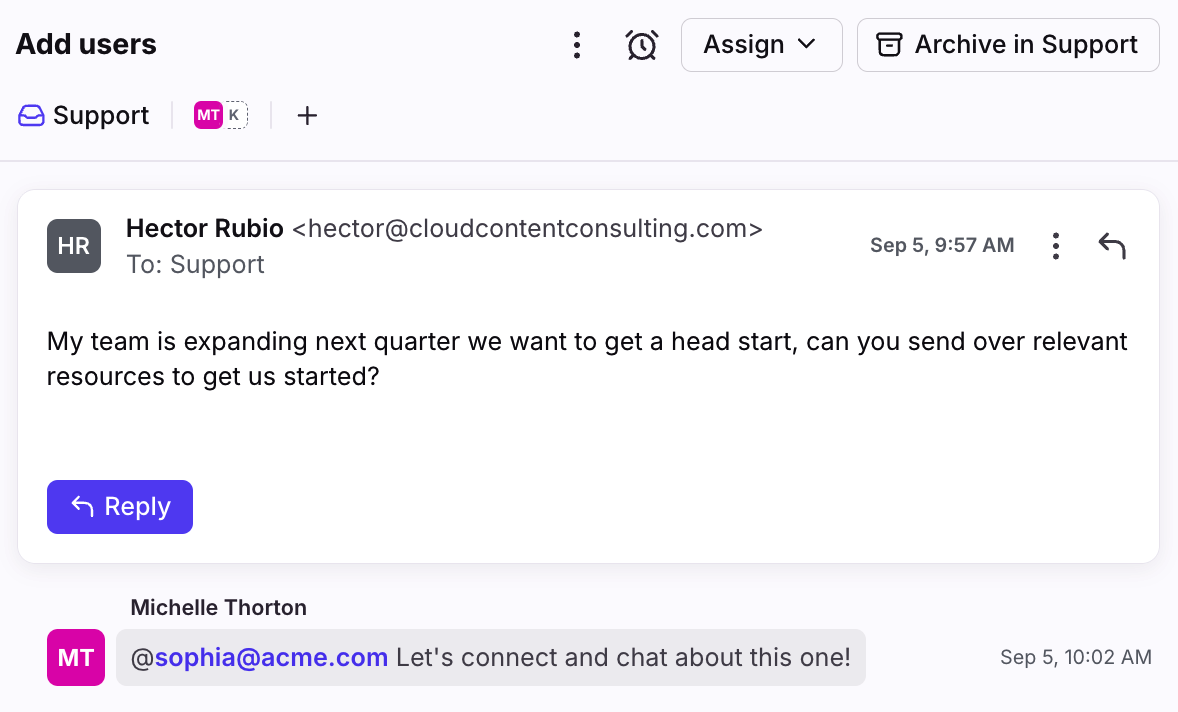Click Archive in Support button
Viewport: 1178px width, 712px height.
coord(1007,45)
